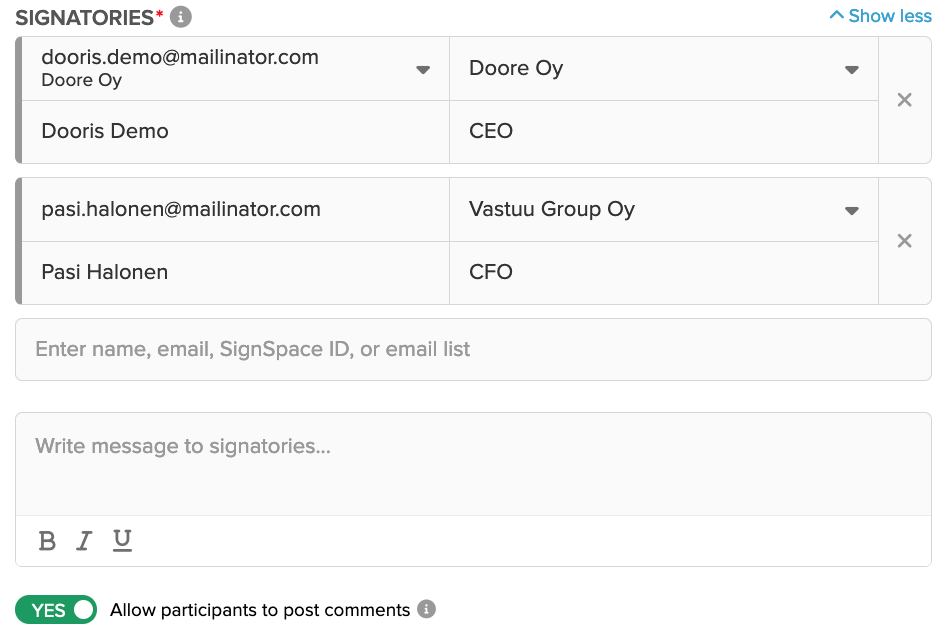Open dooris.demo@mailinator.com email dropdown
Viewport: 944px width, 634px height.
point(423,70)
